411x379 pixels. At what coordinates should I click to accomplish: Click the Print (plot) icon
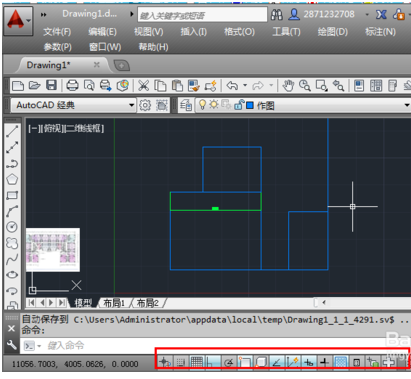[72, 85]
